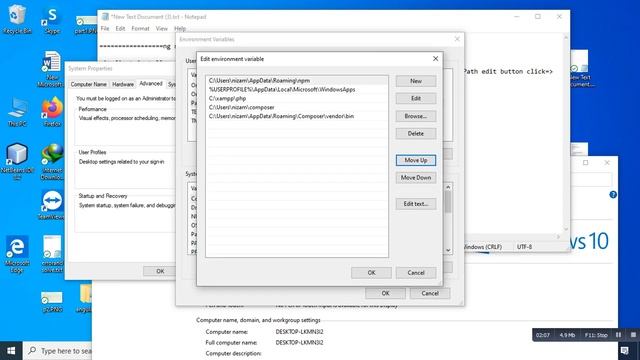Move the selected path down

coord(416,178)
